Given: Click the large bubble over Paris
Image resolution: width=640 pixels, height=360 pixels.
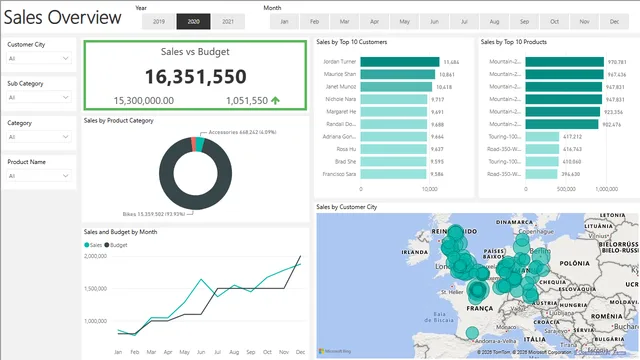Looking at the screenshot, I should point(478,290).
